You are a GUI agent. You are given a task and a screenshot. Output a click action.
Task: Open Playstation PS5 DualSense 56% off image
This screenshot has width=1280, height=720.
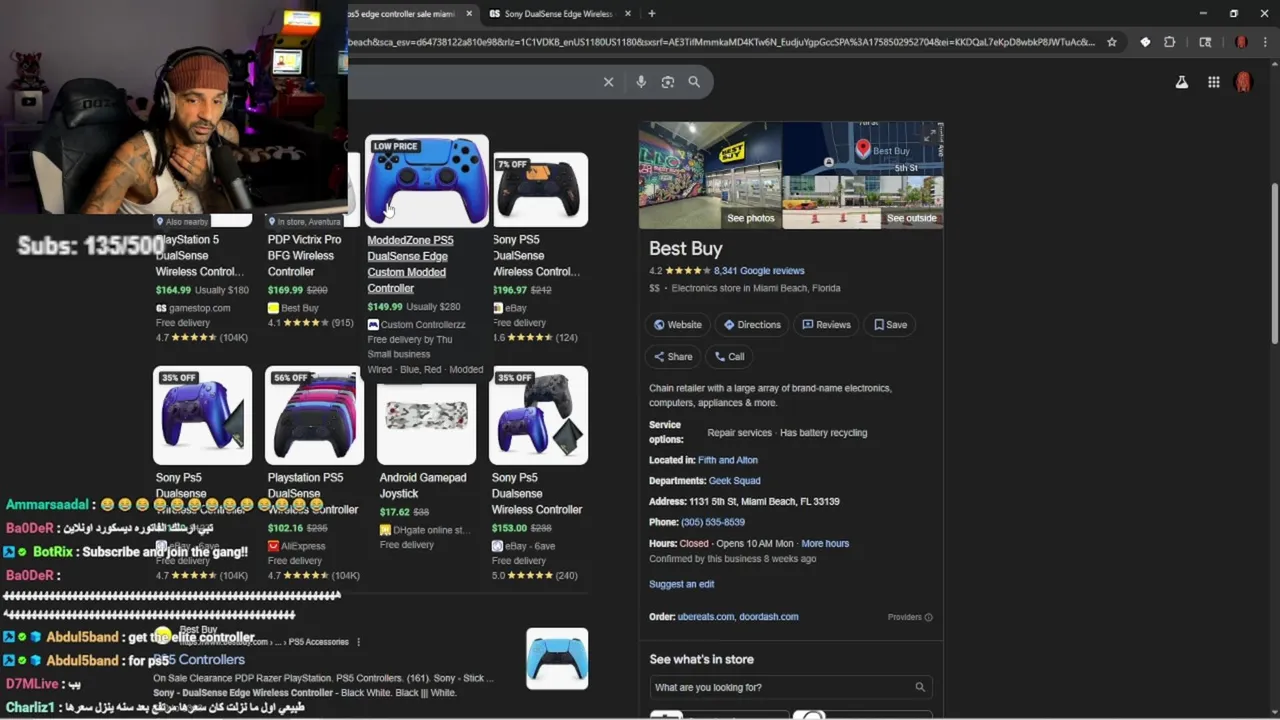click(314, 415)
